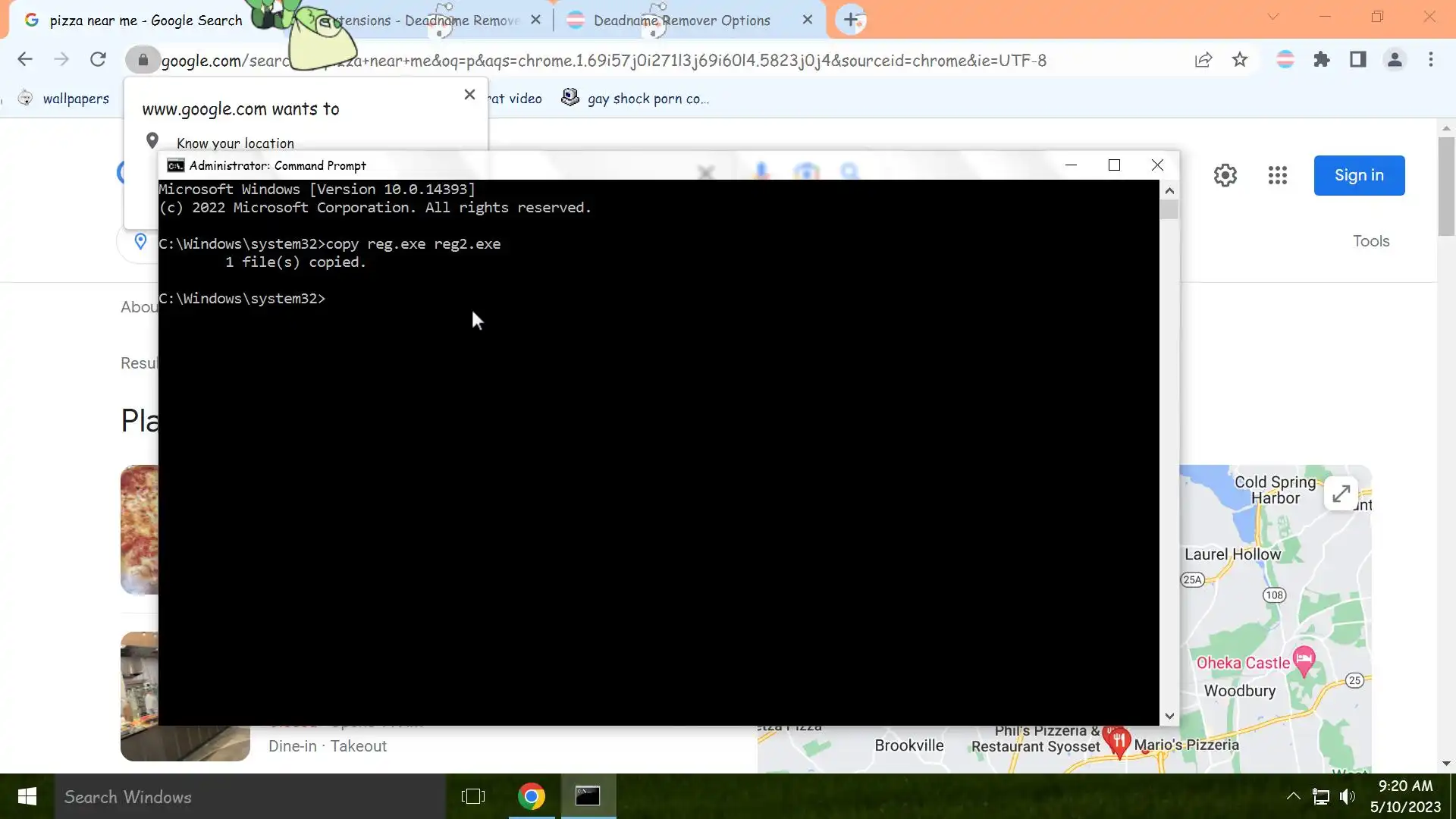Click the Sign in button
The image size is (1456, 819).
1358,175
